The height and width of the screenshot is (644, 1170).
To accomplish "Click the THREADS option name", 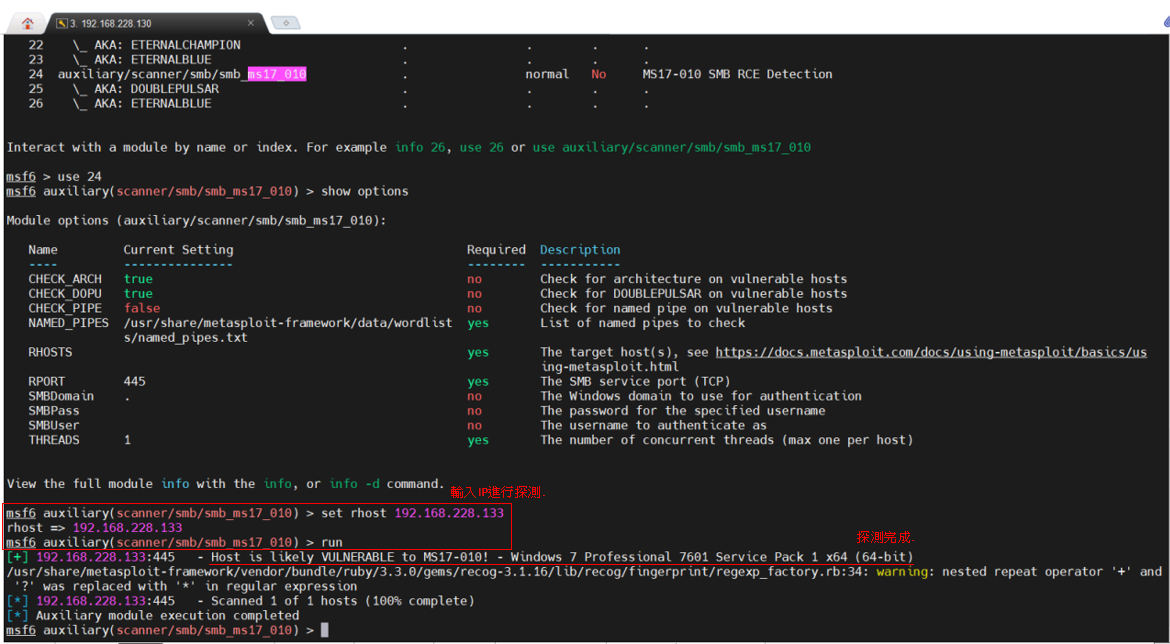I will pos(54,440).
